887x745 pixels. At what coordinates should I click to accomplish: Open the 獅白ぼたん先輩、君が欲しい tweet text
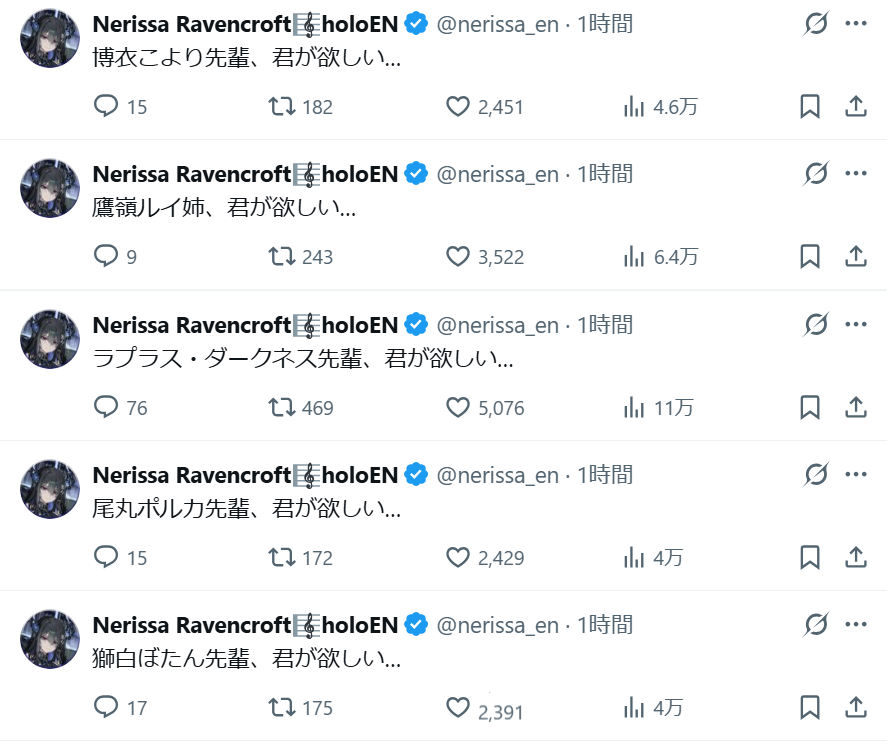click(246, 659)
